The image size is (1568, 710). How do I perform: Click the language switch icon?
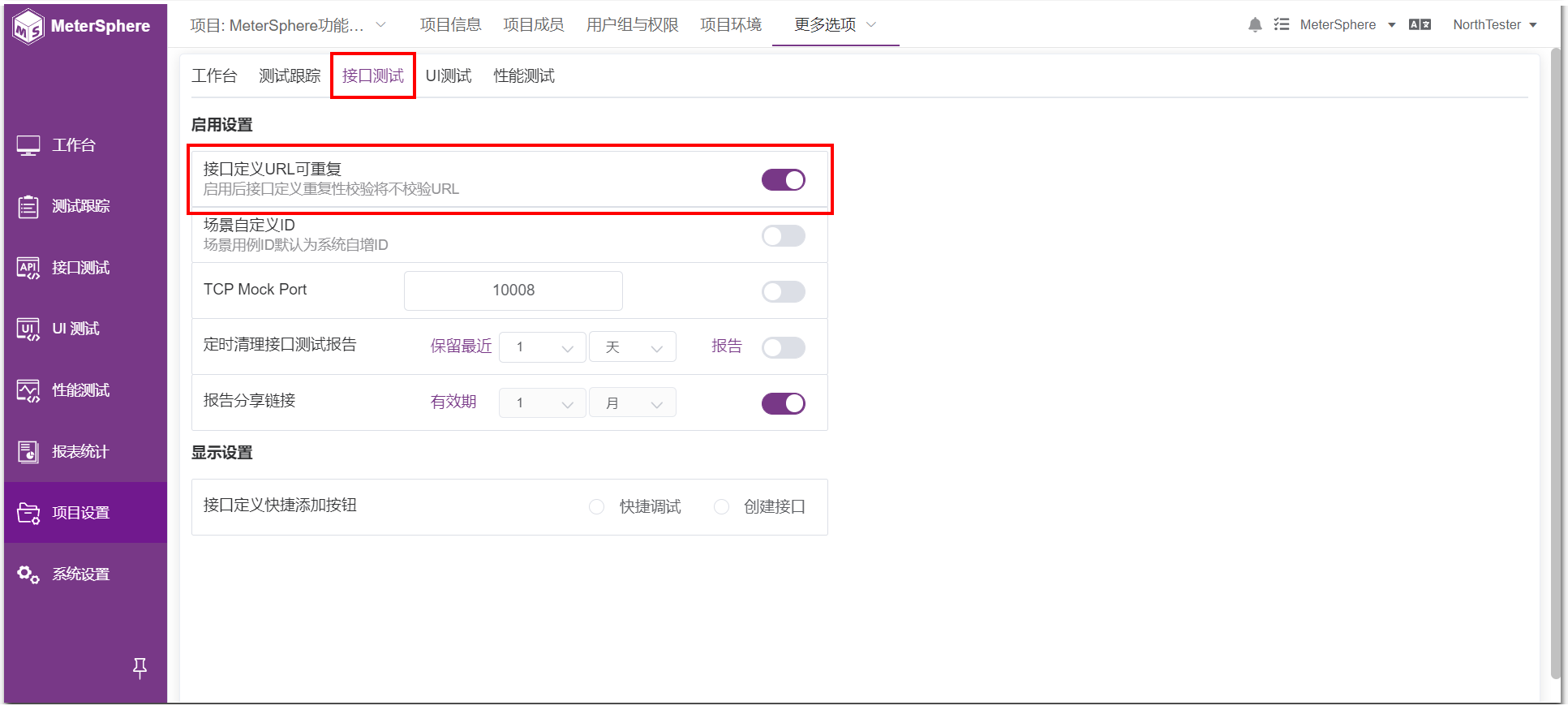click(x=1420, y=24)
